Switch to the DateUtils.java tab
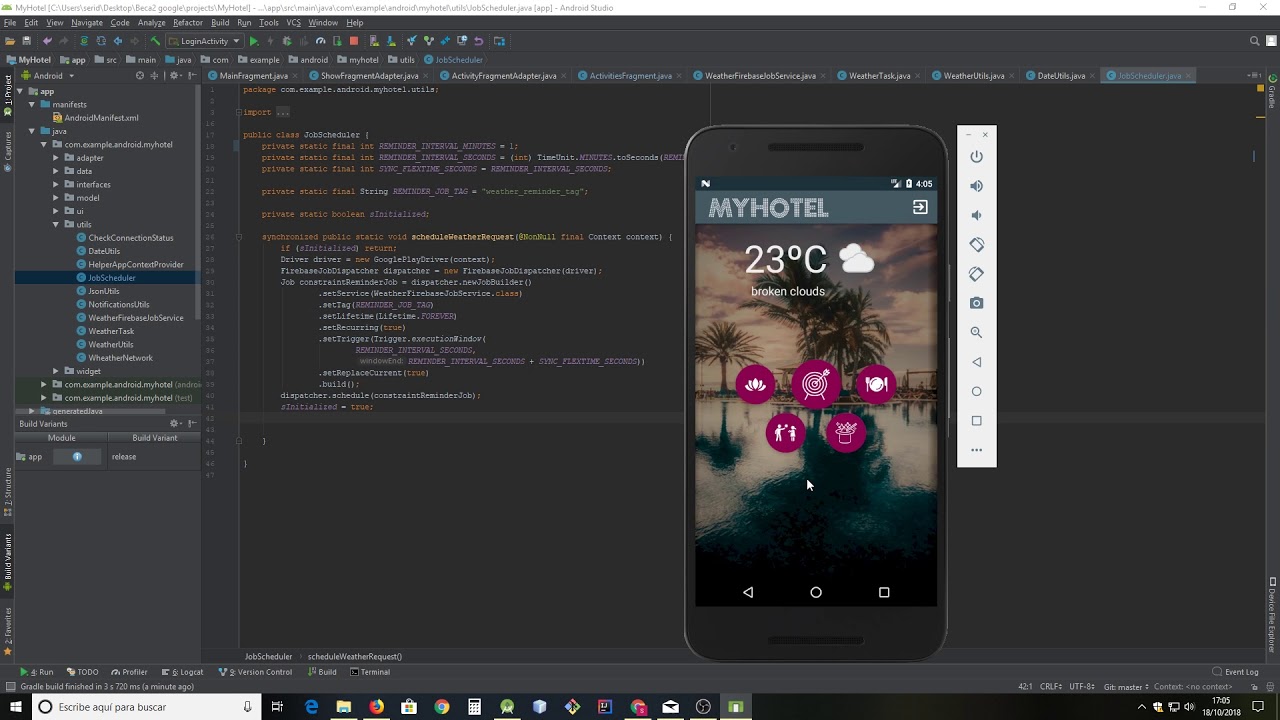The image size is (1280, 720). pyautogui.click(x=1061, y=76)
